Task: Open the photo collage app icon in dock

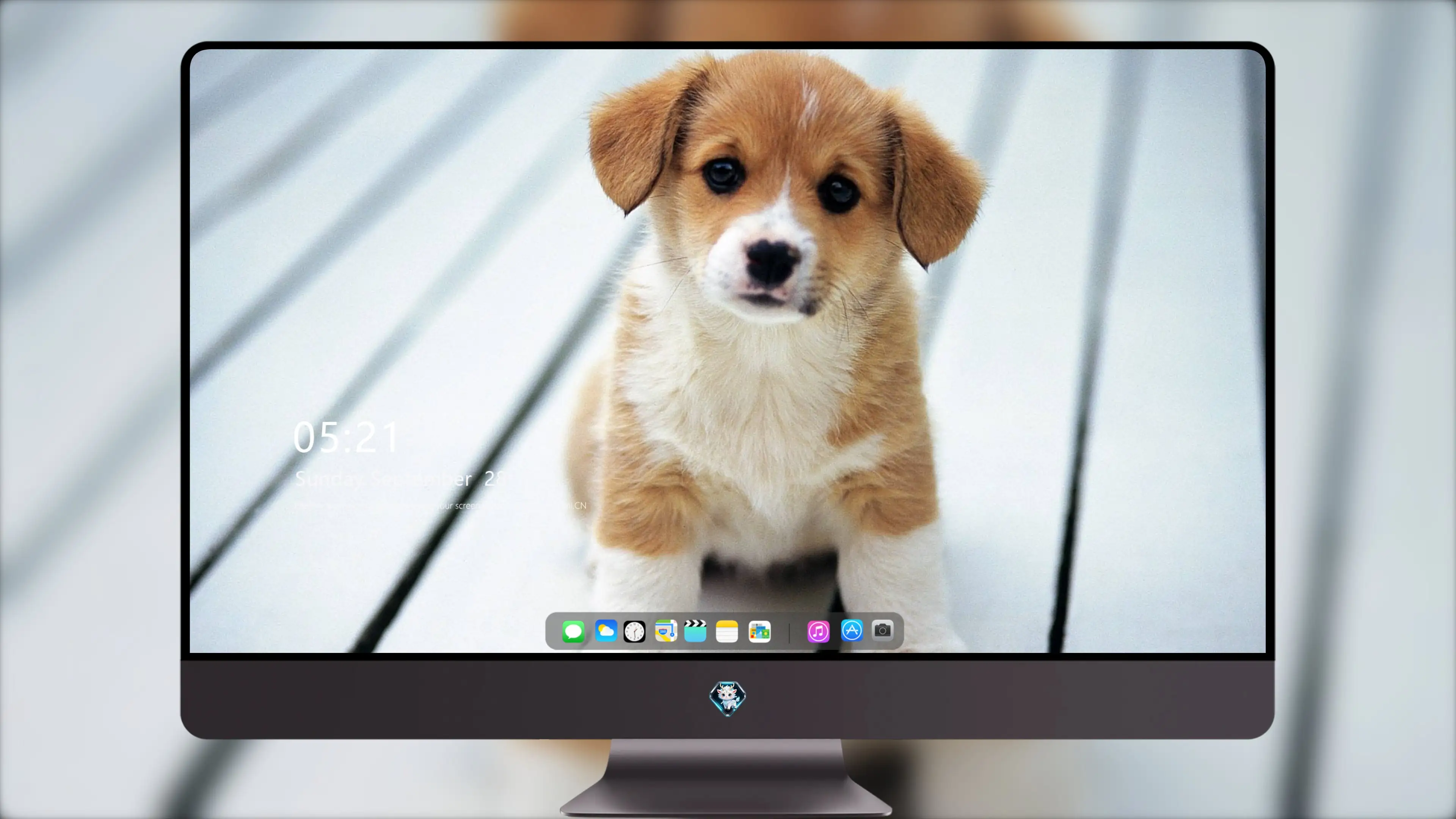Action: [x=759, y=632]
